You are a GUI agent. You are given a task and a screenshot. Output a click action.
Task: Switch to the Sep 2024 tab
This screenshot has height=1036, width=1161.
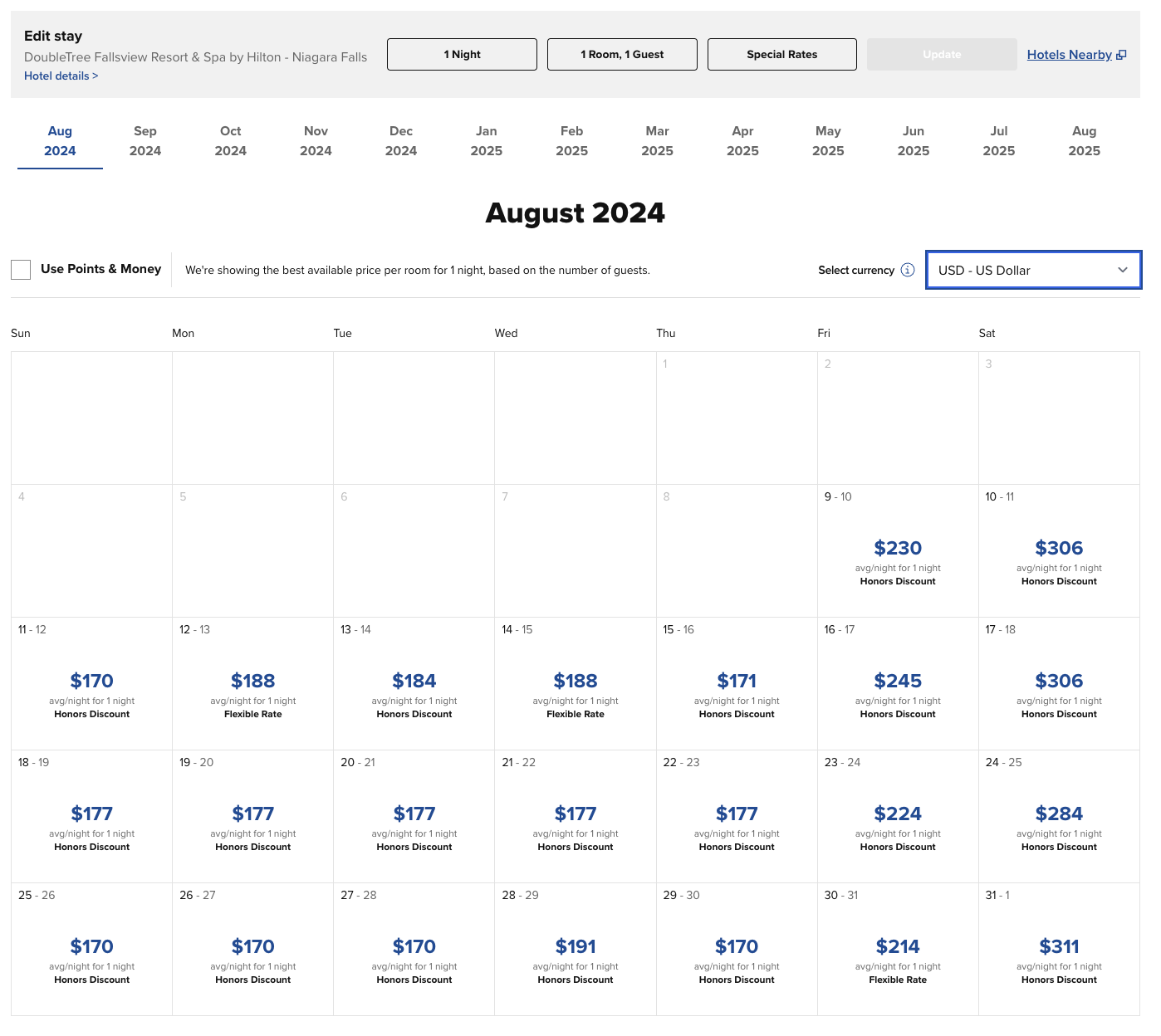[x=145, y=141]
